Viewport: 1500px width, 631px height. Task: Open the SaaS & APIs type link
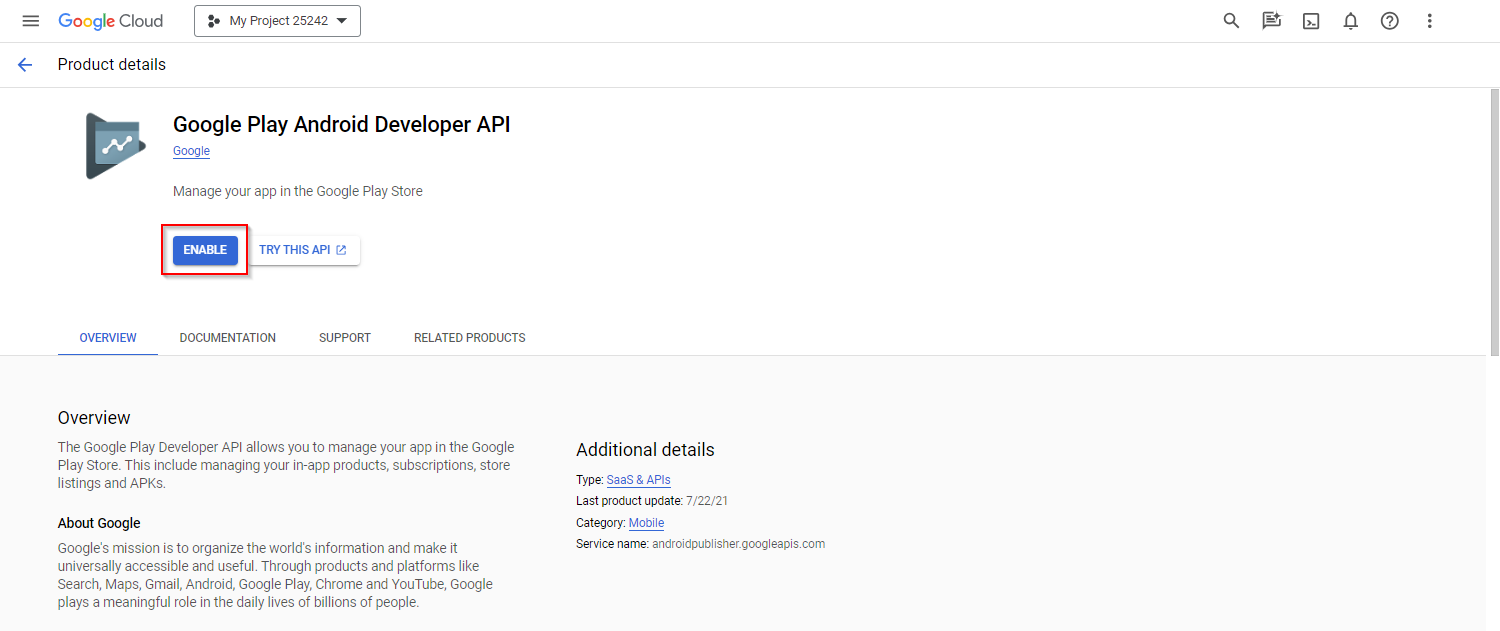click(x=638, y=480)
